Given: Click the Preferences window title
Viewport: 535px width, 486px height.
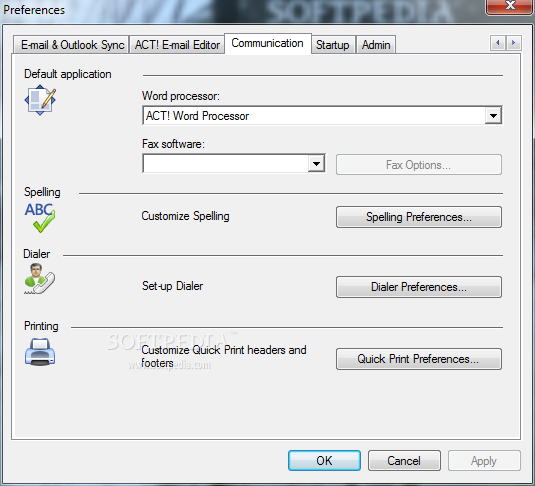Looking at the screenshot, I should (34, 10).
